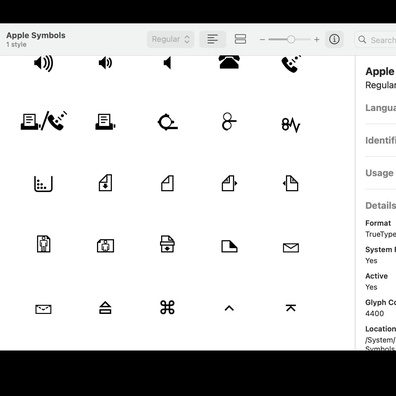Select the blank page with folded corner glyph
This screenshot has width=396, height=396.
point(167,183)
